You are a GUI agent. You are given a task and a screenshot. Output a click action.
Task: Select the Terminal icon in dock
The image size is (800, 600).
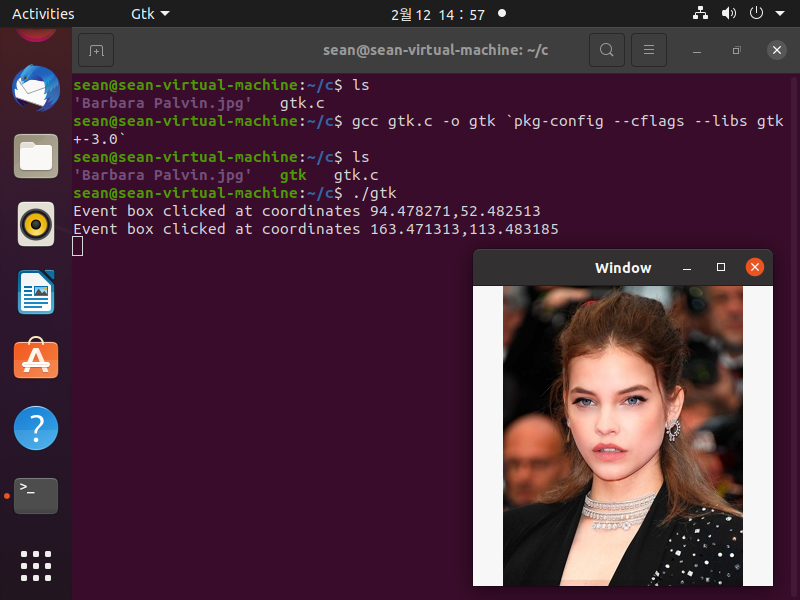(36, 496)
